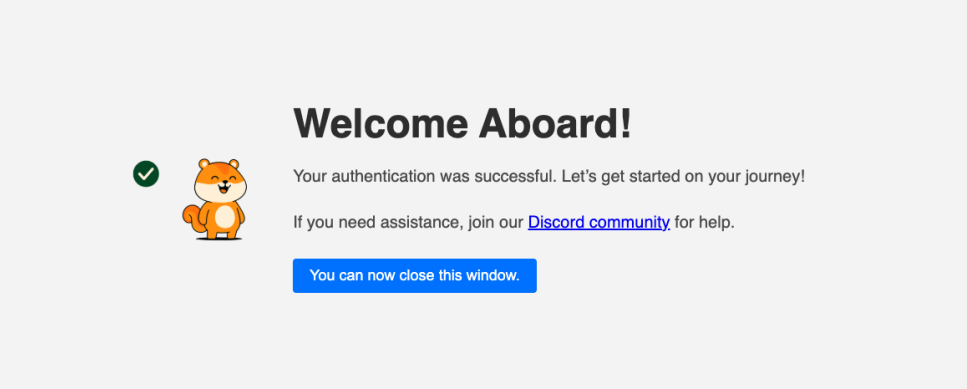
Task: Click the squirrel mascot's smiling face
Action: coord(220,184)
